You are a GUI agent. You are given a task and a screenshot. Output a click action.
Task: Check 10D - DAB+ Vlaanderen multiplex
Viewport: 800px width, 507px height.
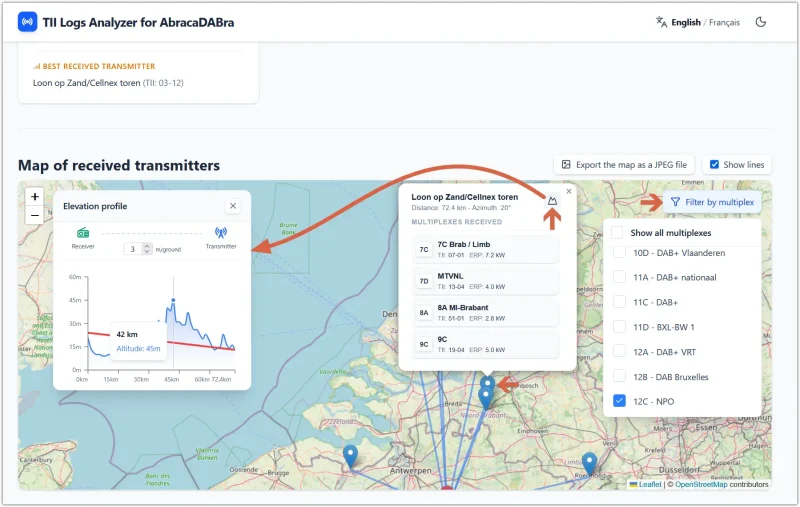[619, 252]
